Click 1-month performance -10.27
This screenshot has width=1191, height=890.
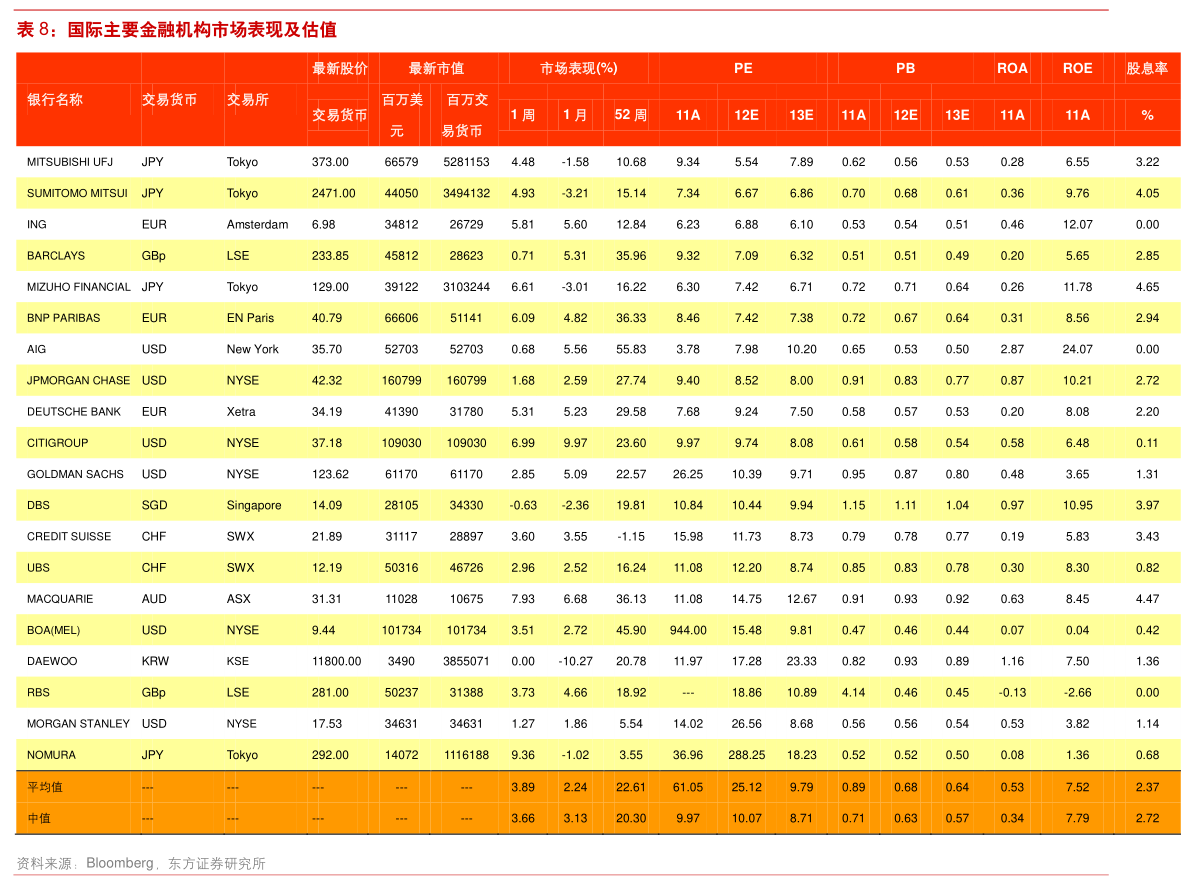575,661
